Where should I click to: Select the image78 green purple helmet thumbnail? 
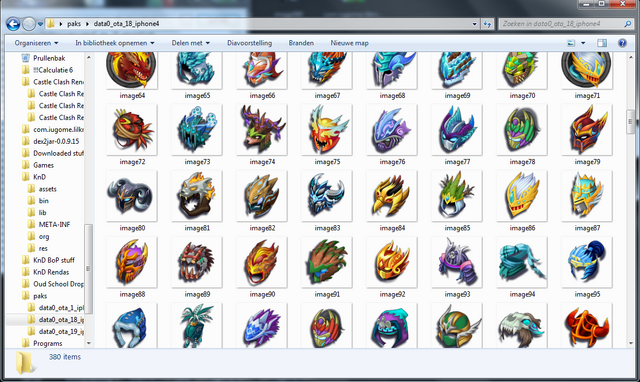coord(522,130)
